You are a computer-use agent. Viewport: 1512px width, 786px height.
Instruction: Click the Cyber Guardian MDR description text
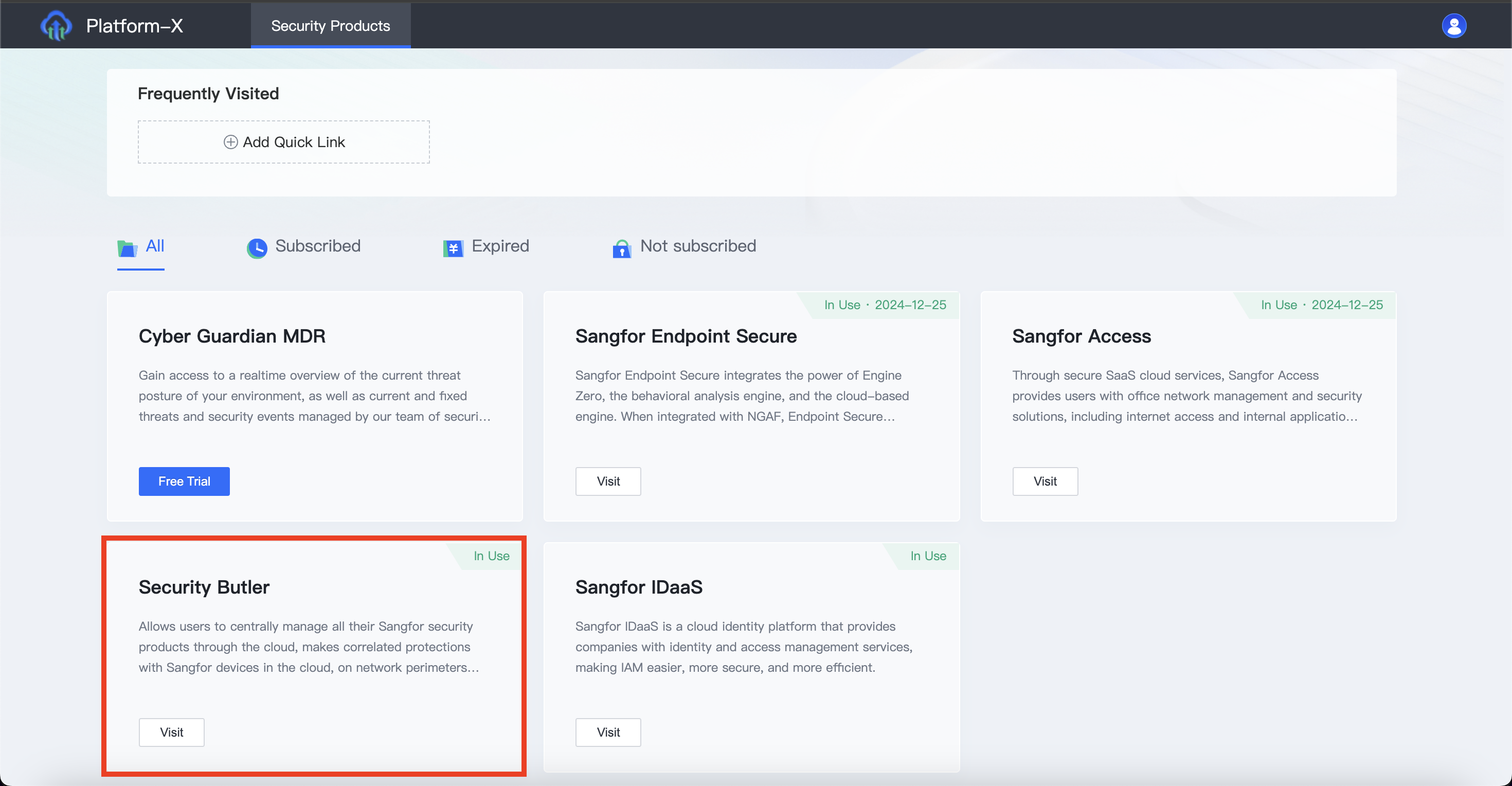pos(315,396)
